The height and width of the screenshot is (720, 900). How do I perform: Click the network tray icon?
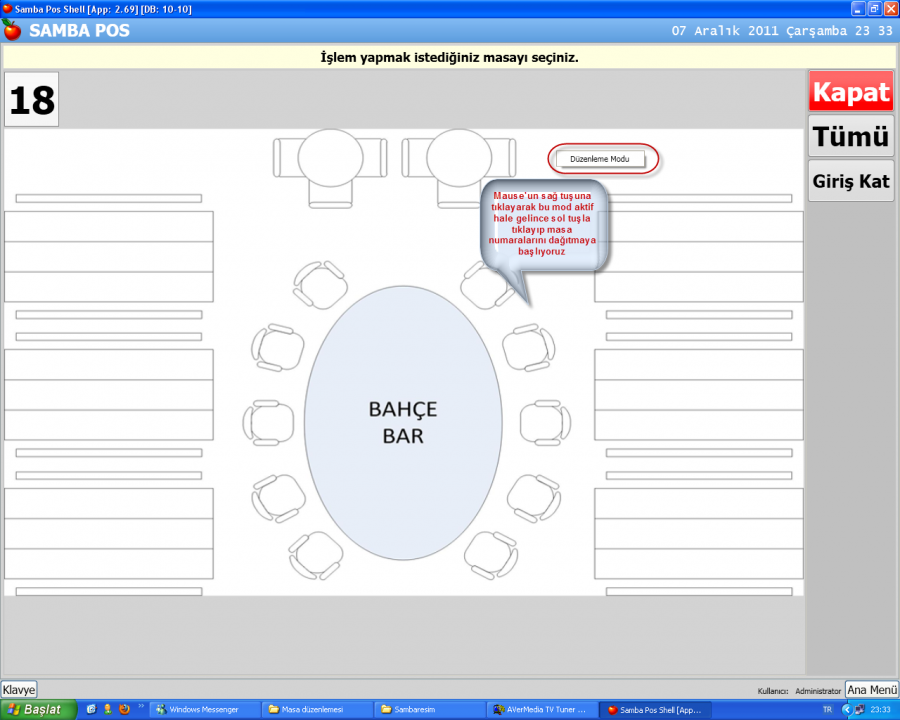859,710
